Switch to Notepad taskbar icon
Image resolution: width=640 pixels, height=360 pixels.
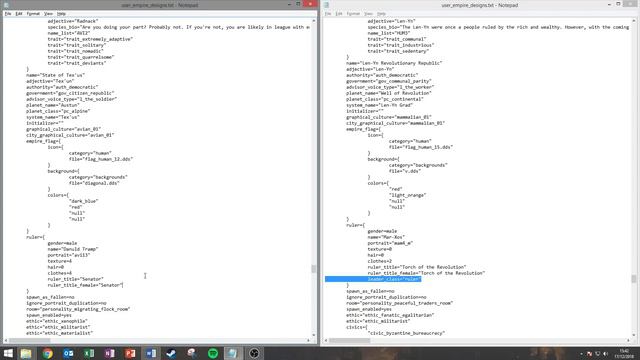click(x=233, y=353)
